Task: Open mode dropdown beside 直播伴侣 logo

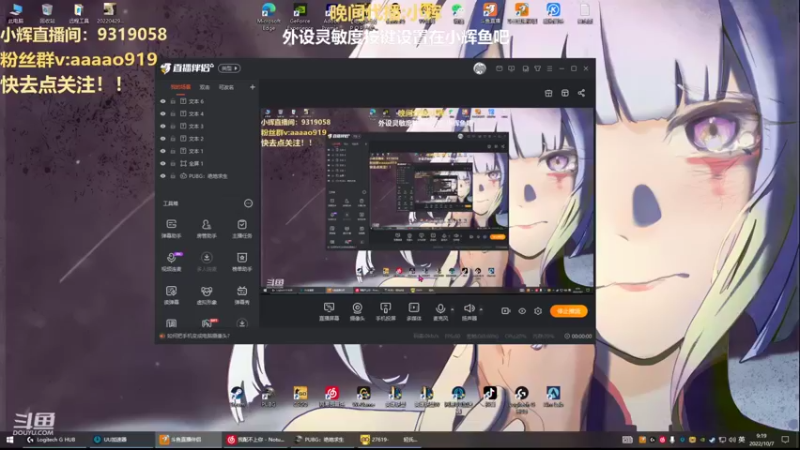Action: (229, 68)
